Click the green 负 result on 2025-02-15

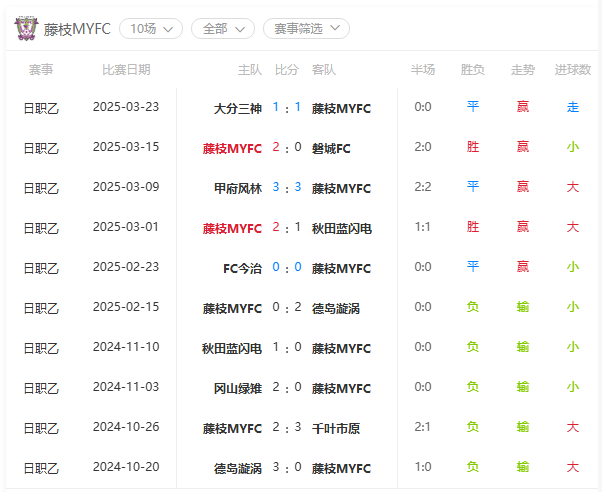(x=473, y=306)
